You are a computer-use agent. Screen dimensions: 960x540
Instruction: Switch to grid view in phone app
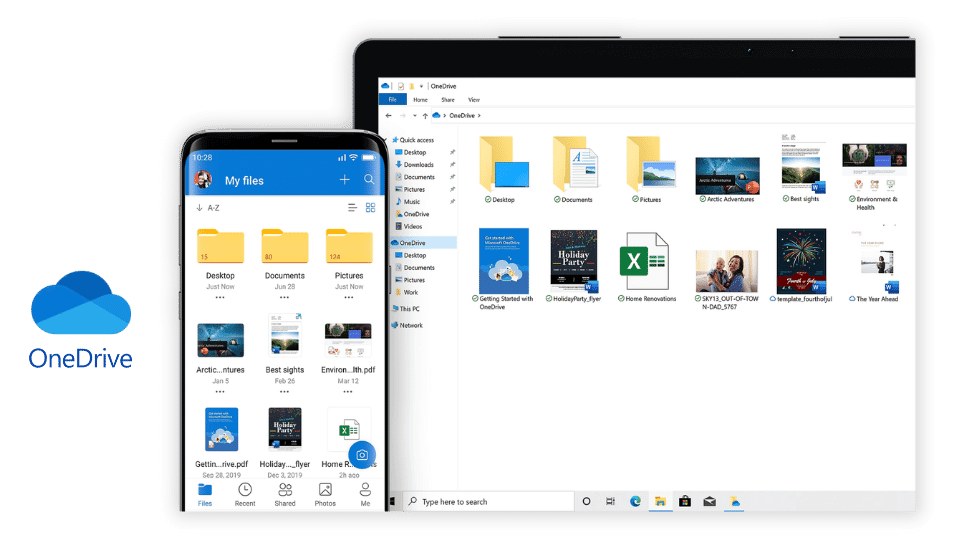click(x=370, y=208)
